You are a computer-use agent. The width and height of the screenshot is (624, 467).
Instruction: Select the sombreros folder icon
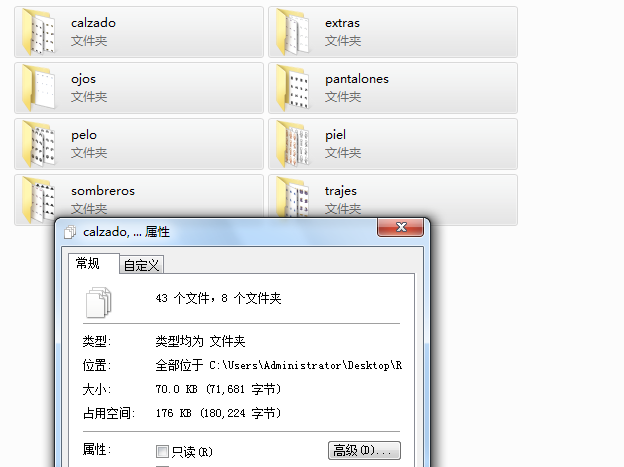pyautogui.click(x=39, y=199)
